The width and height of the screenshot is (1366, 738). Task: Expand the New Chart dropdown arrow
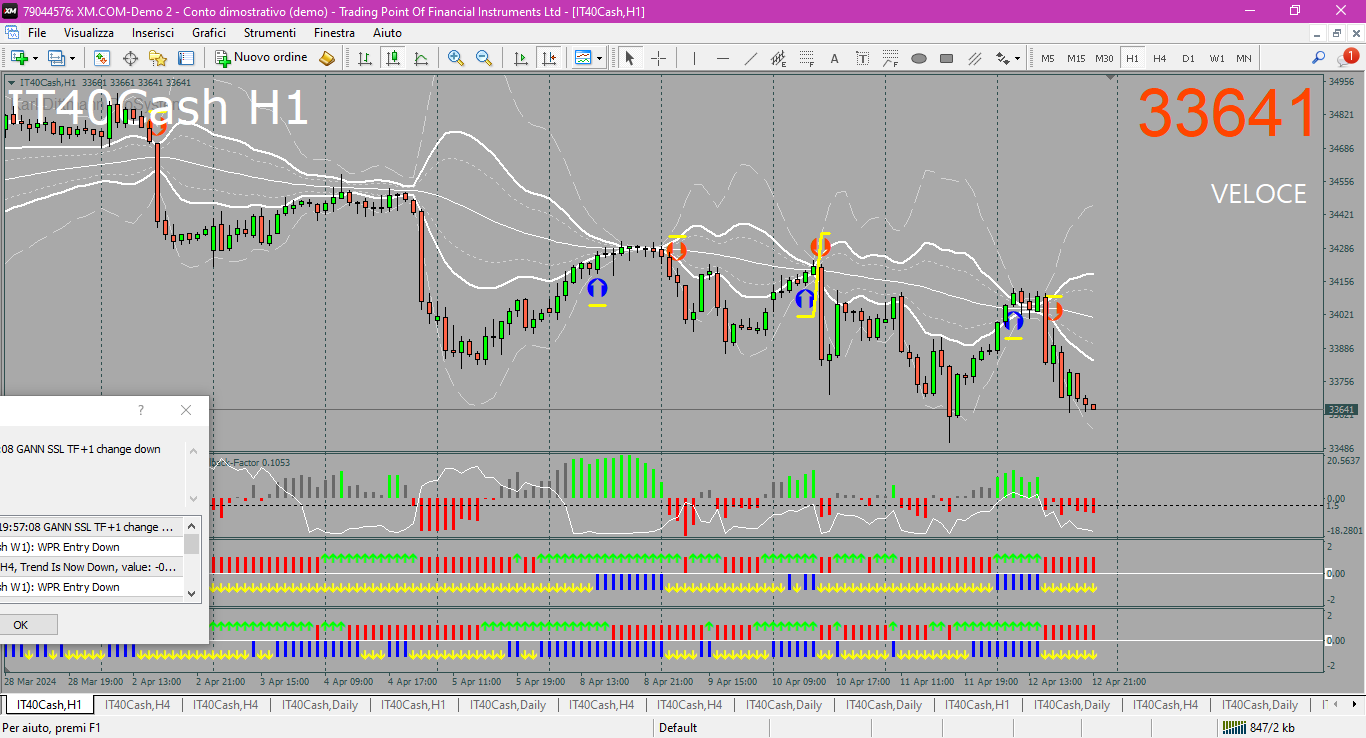pyautogui.click(x=35, y=58)
